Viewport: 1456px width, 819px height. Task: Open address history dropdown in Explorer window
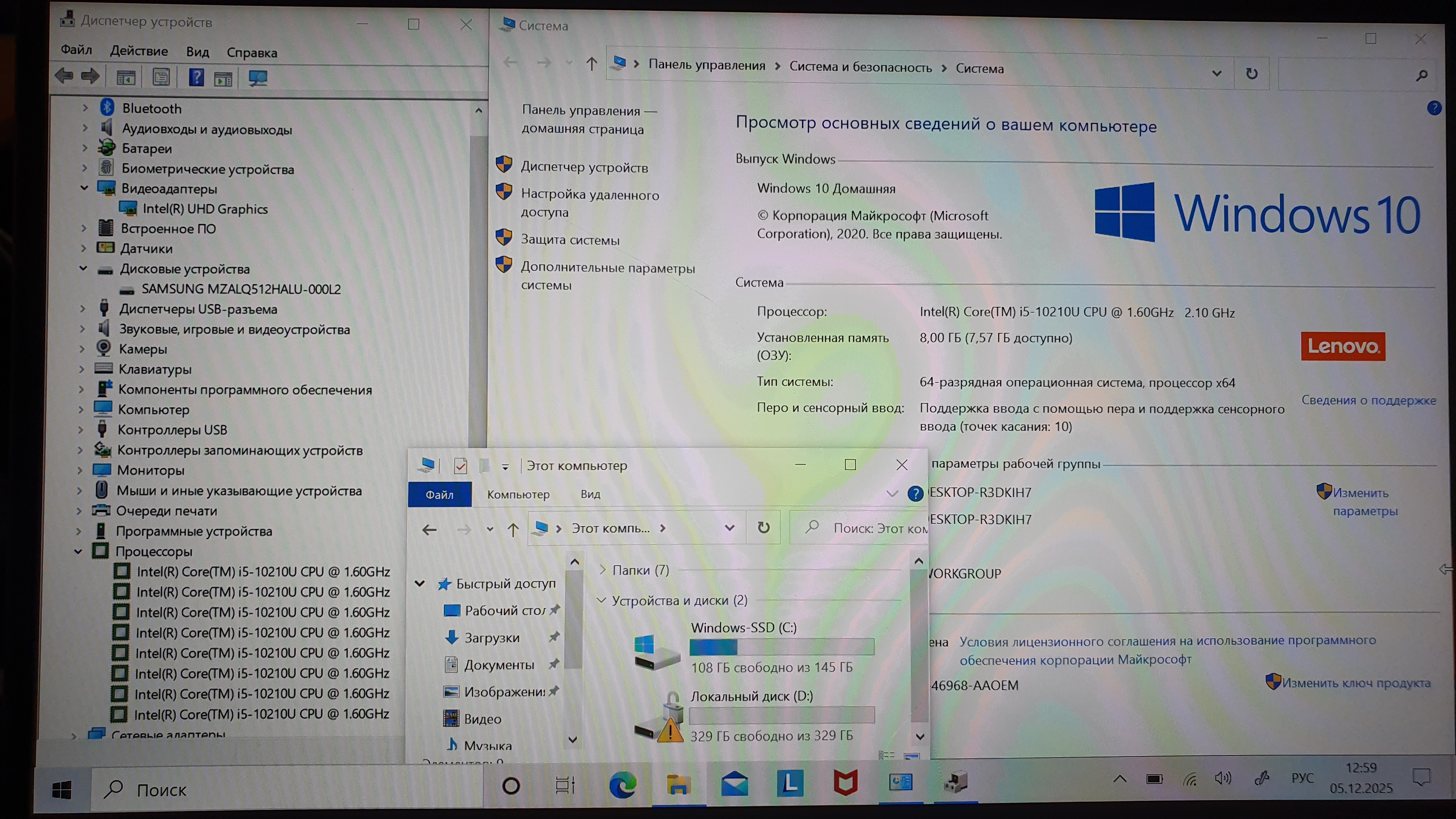click(729, 528)
